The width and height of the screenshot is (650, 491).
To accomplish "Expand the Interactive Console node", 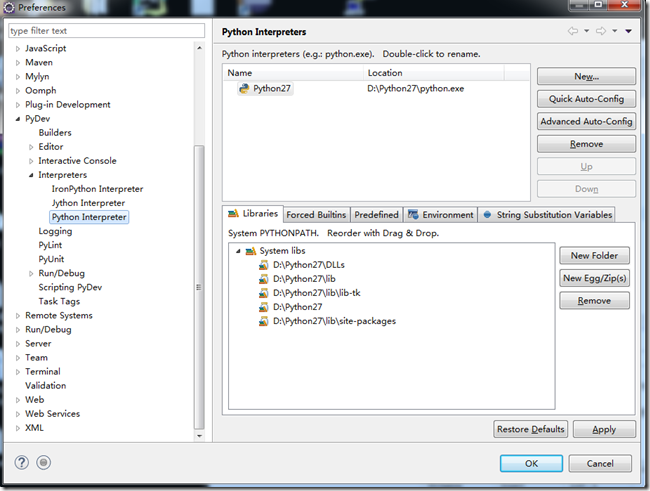I will coord(31,161).
